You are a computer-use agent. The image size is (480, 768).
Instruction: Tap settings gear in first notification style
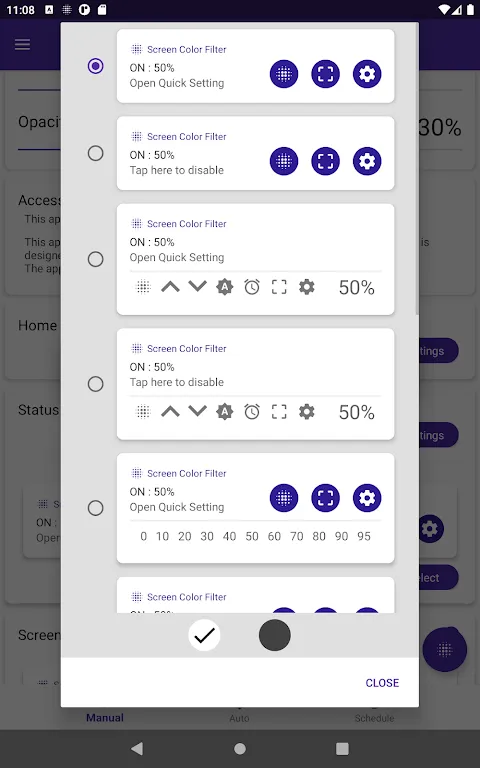pyautogui.click(x=367, y=74)
